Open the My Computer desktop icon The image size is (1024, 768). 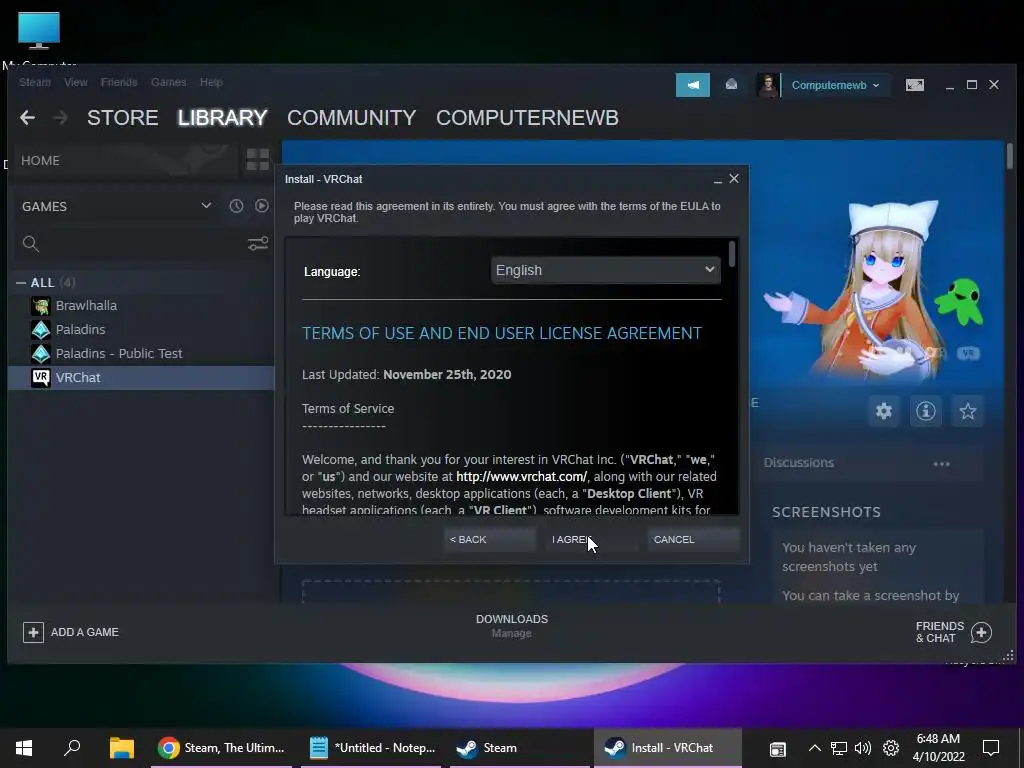pyautogui.click(x=39, y=39)
